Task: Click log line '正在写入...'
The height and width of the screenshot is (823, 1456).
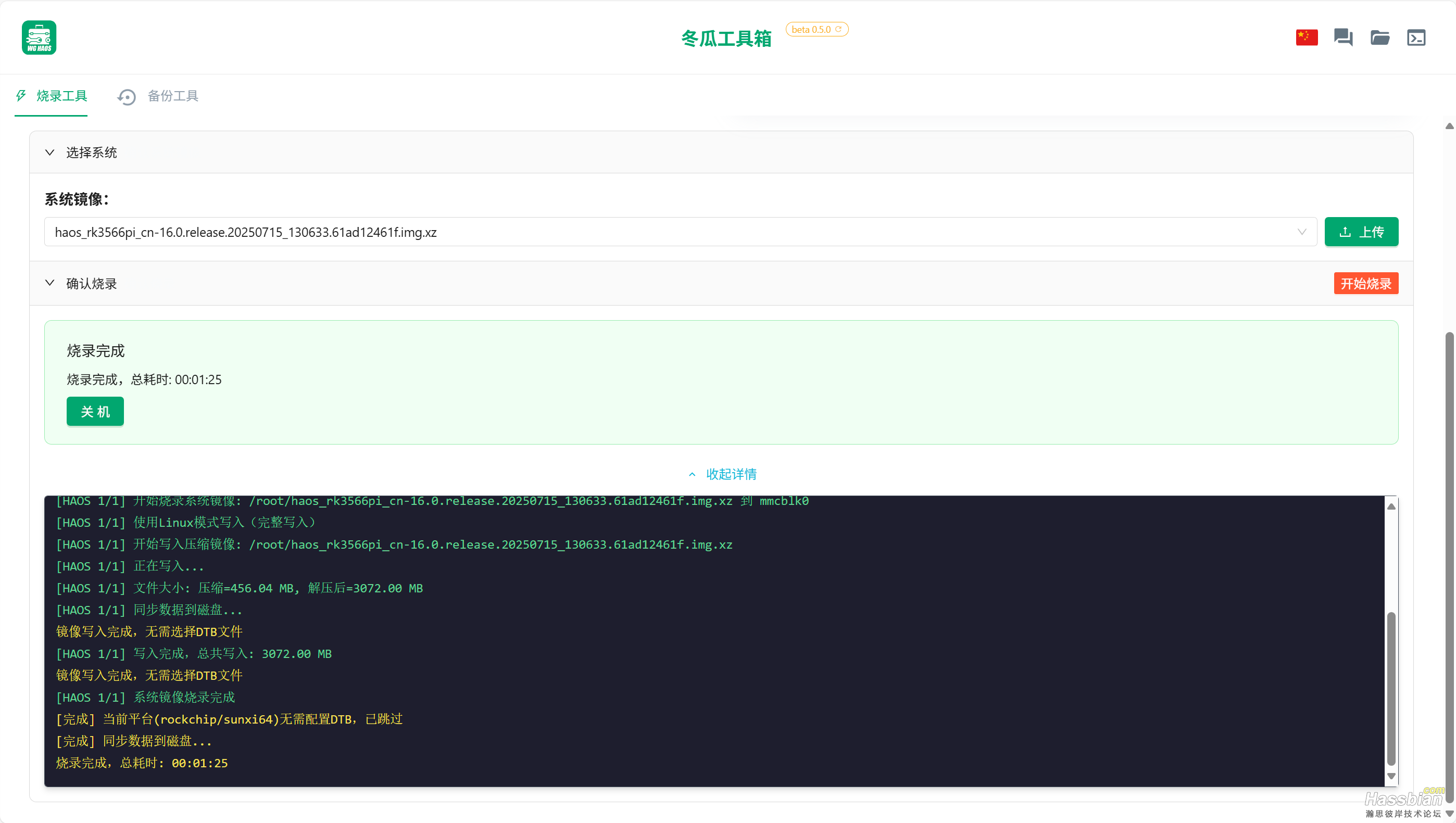Action: 130,566
